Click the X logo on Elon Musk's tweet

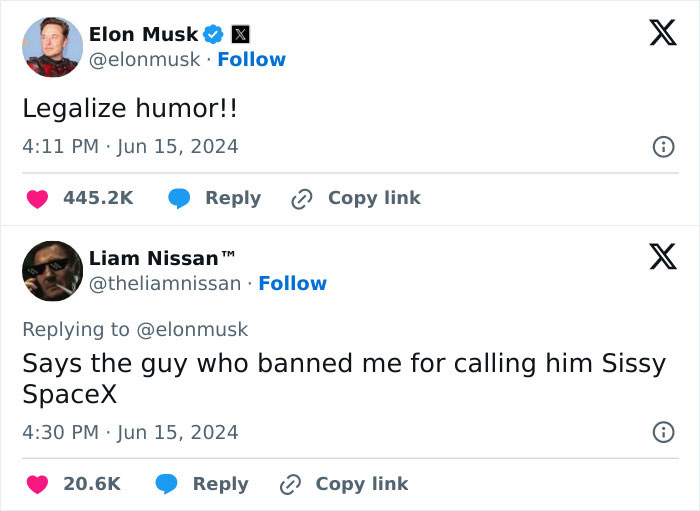tap(663, 33)
